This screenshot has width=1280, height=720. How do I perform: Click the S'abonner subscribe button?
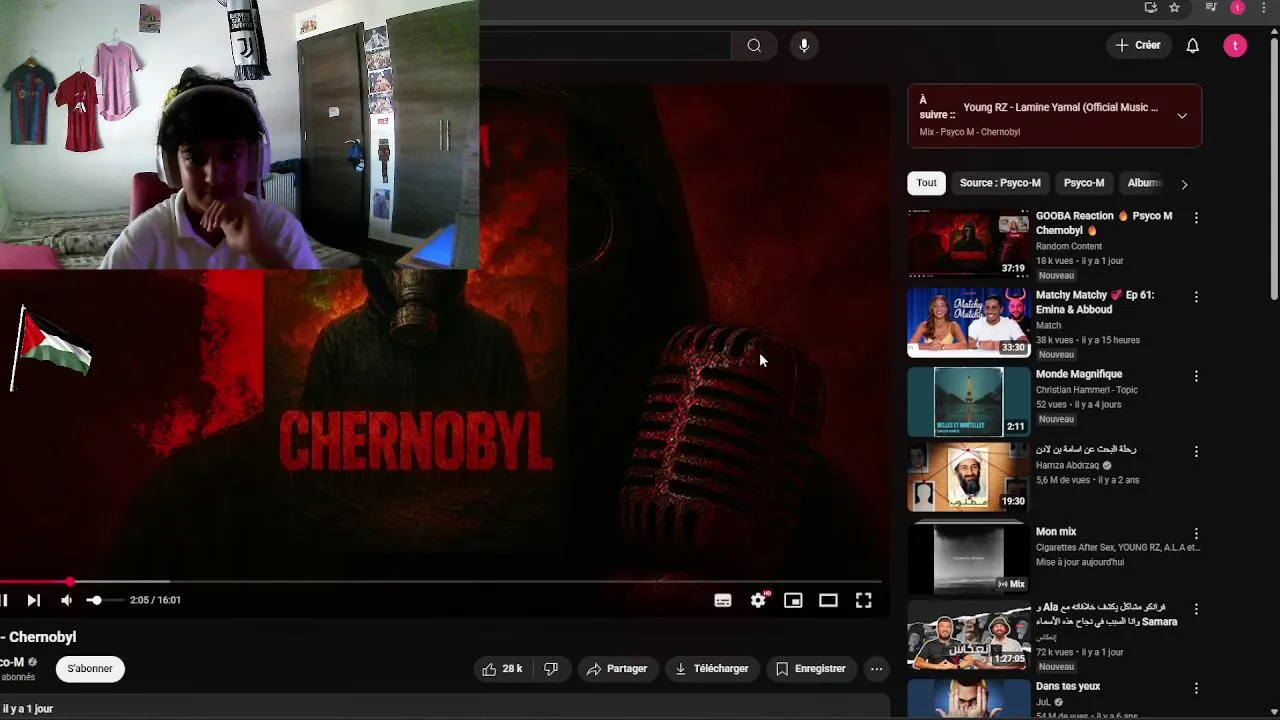90,668
